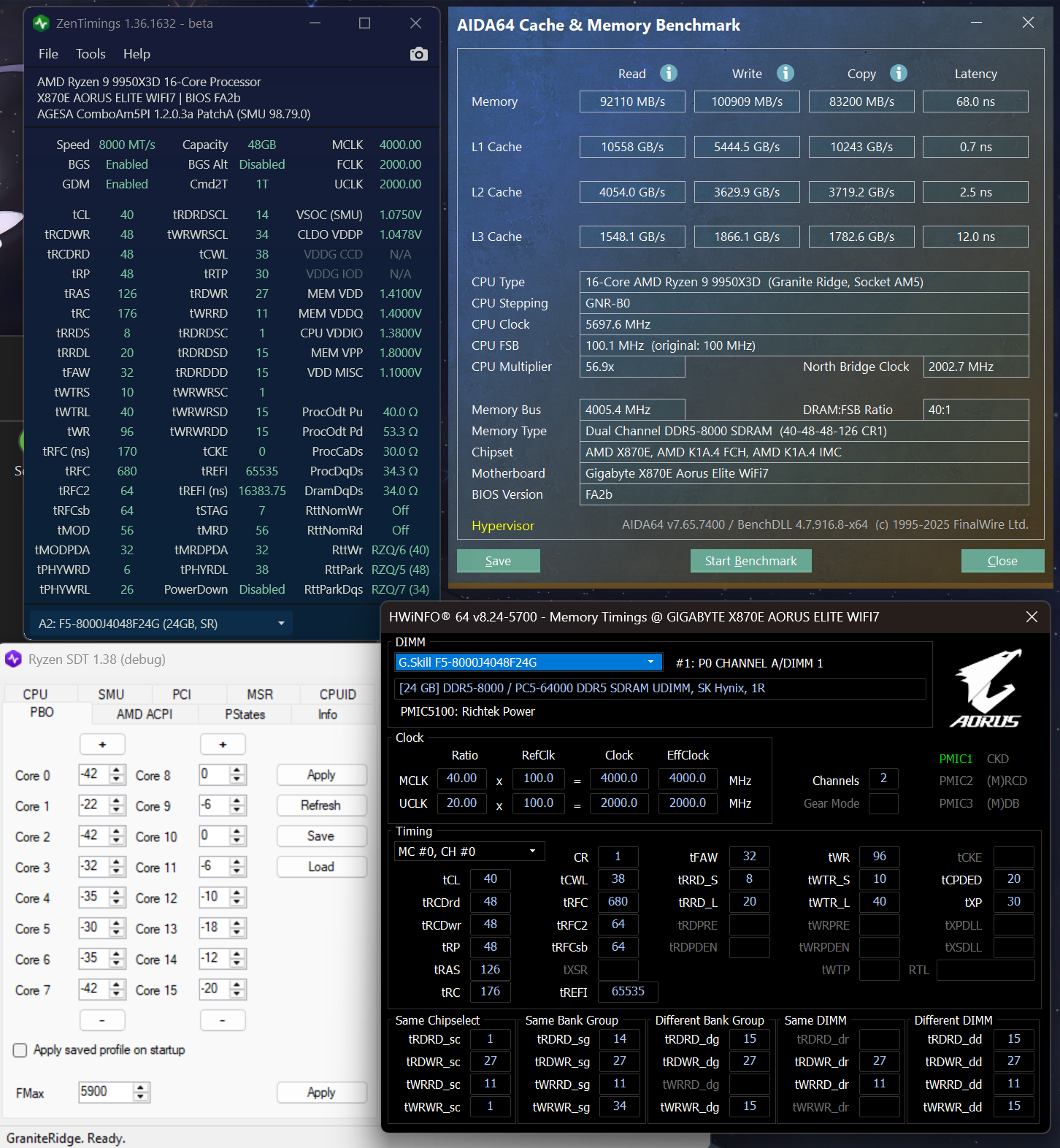Increase the Core 2 offset with up arrow

pos(117,832)
